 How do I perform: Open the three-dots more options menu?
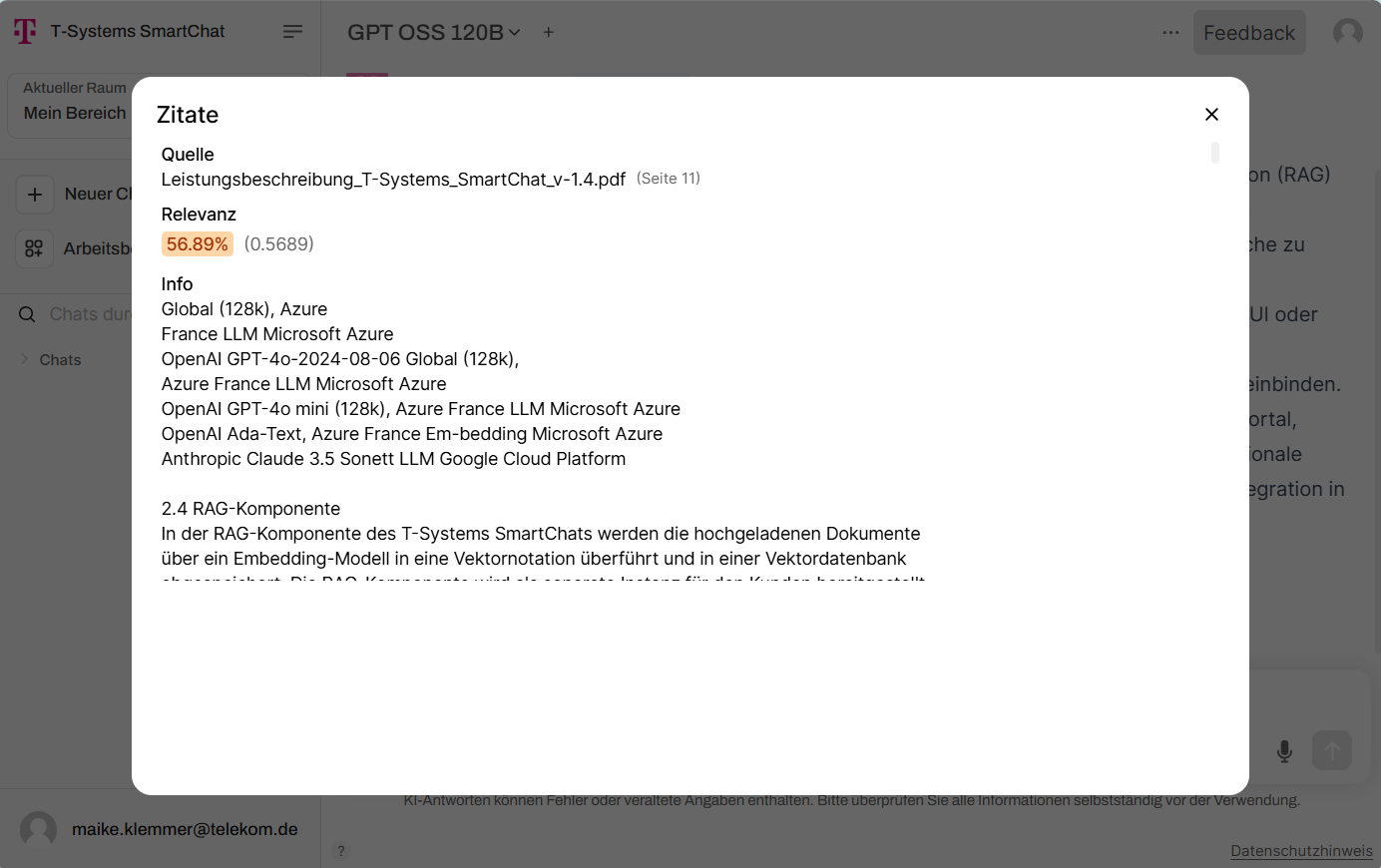[1170, 32]
